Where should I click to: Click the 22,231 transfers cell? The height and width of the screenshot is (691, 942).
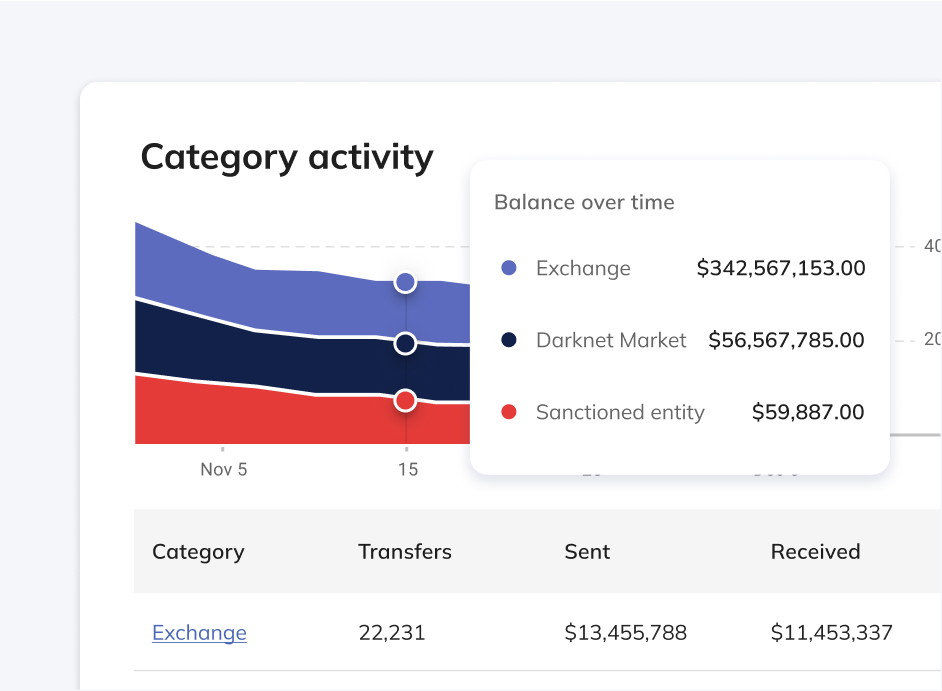tap(392, 633)
